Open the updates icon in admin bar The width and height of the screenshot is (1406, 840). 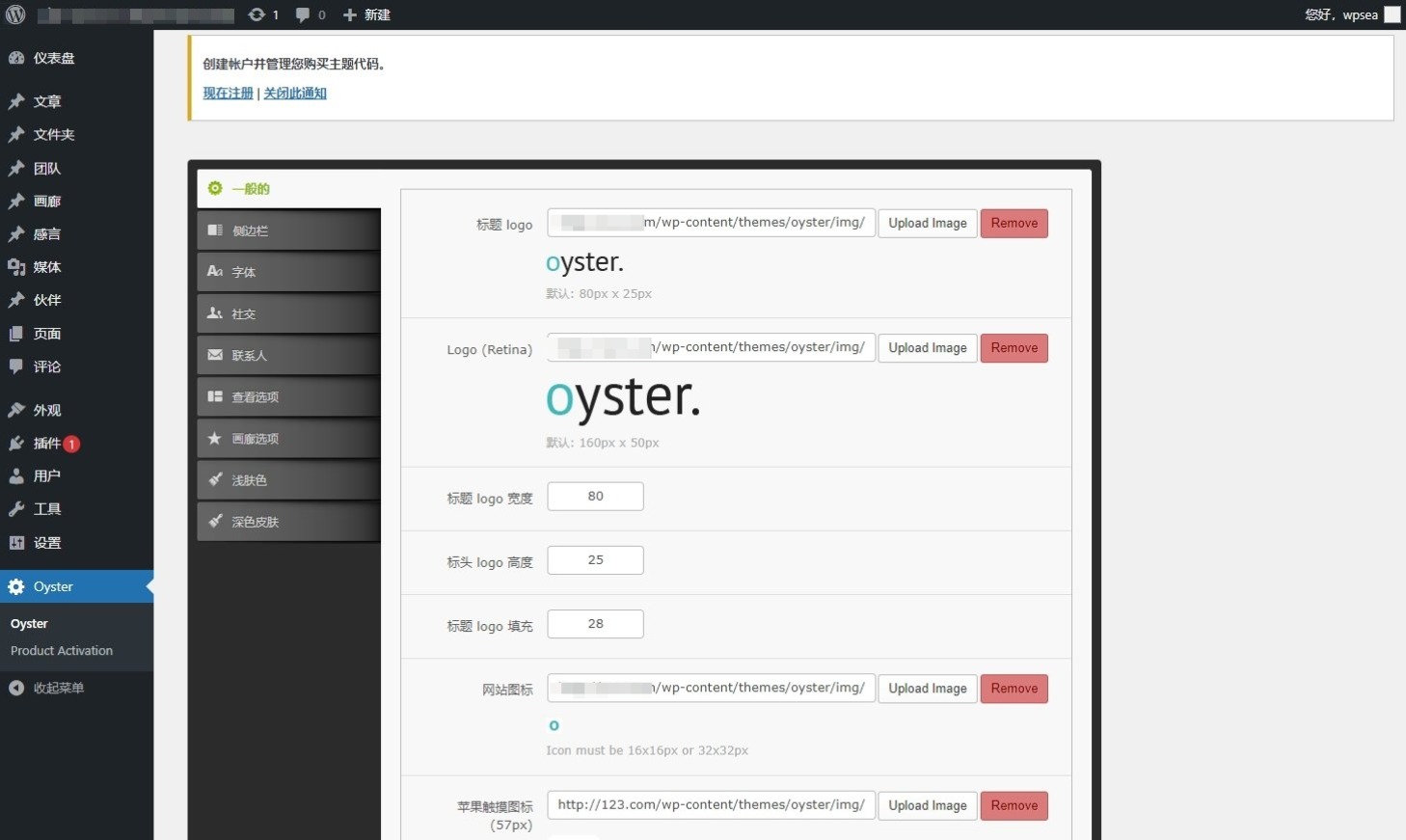pos(257,14)
